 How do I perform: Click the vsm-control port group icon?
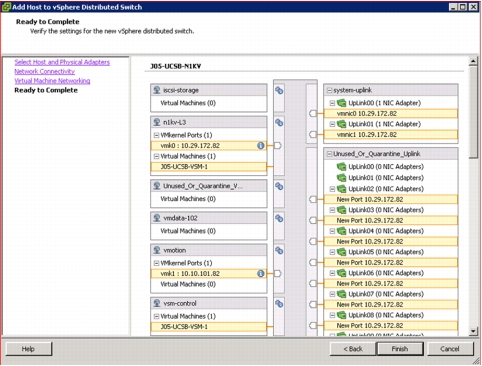click(157, 303)
